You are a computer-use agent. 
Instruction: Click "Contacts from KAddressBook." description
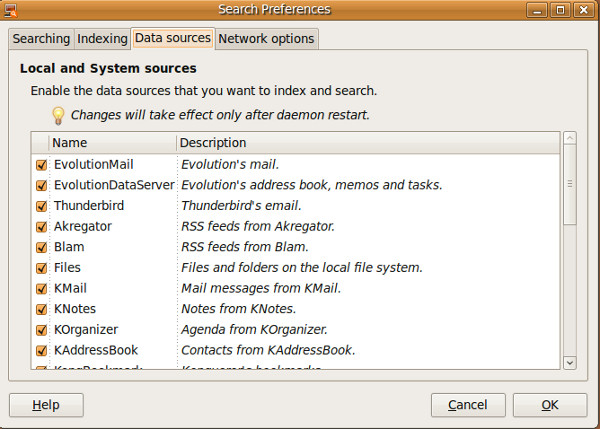pos(268,351)
